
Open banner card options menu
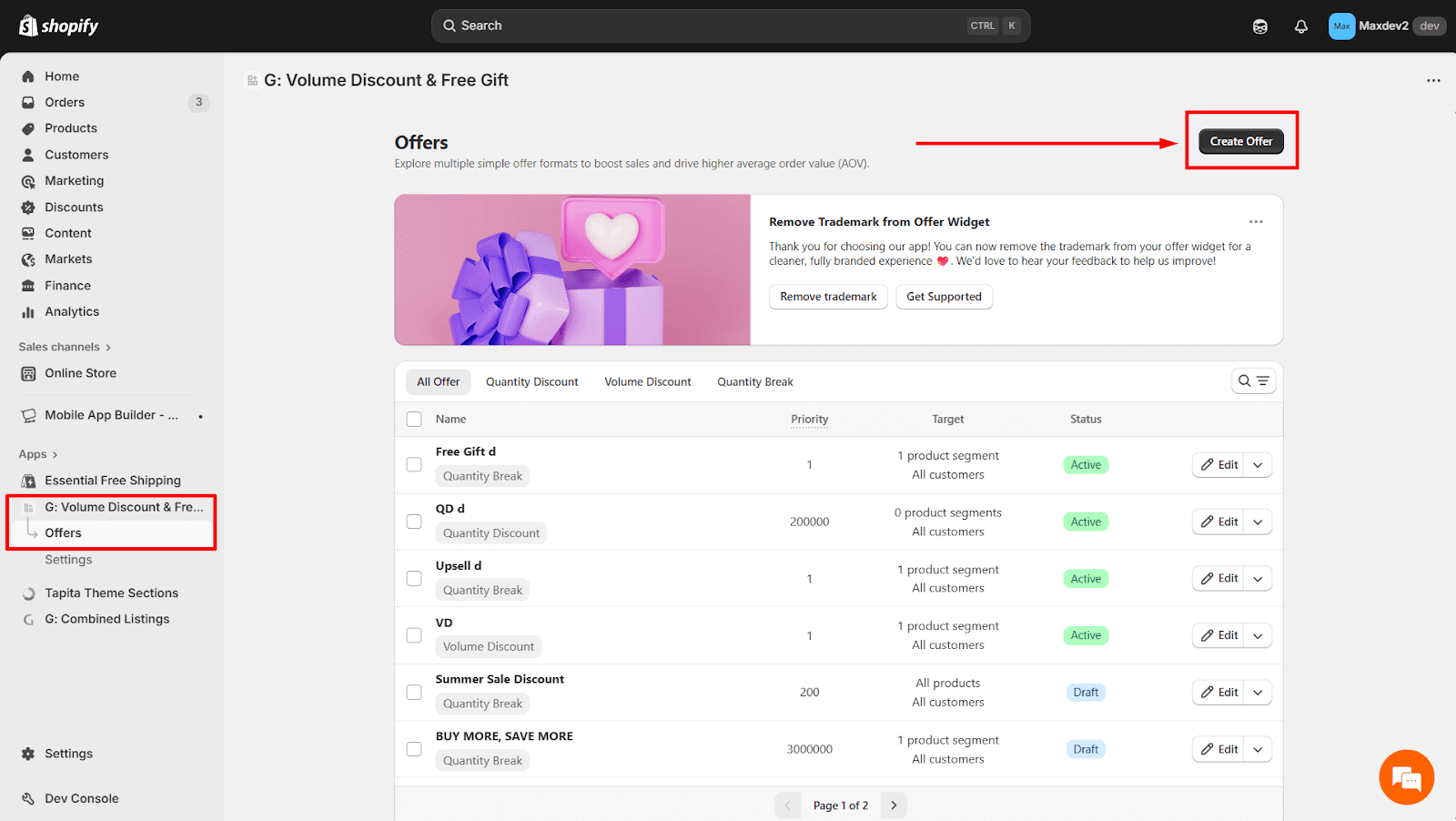click(x=1256, y=222)
